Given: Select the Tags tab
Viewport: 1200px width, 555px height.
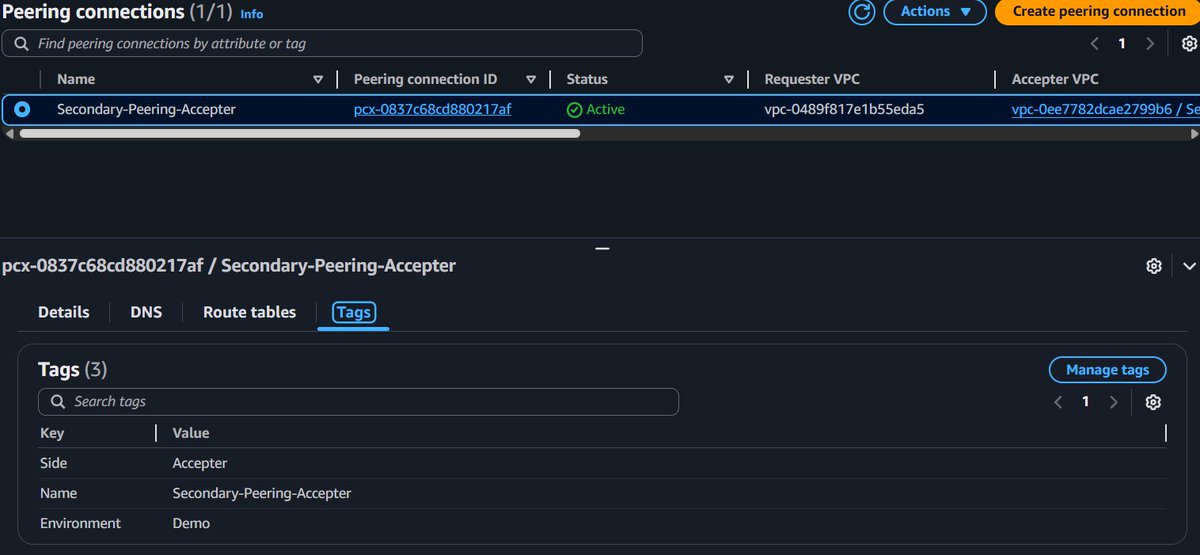Looking at the screenshot, I should pos(354,312).
